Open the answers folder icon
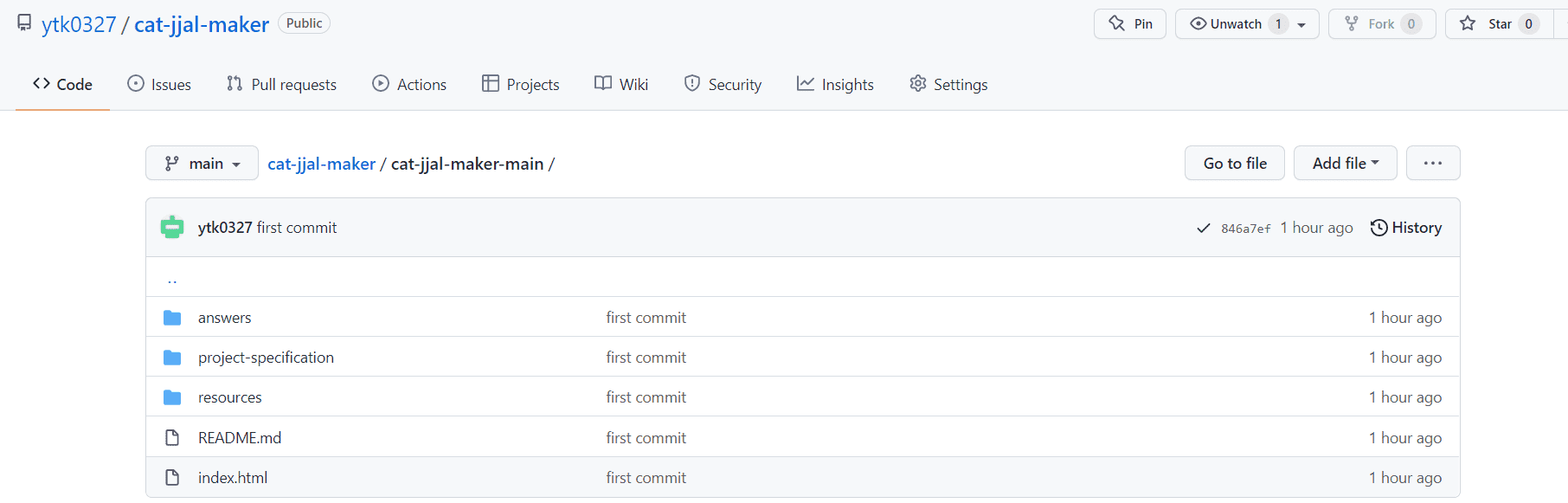This screenshot has height=503, width=1568. click(x=172, y=318)
